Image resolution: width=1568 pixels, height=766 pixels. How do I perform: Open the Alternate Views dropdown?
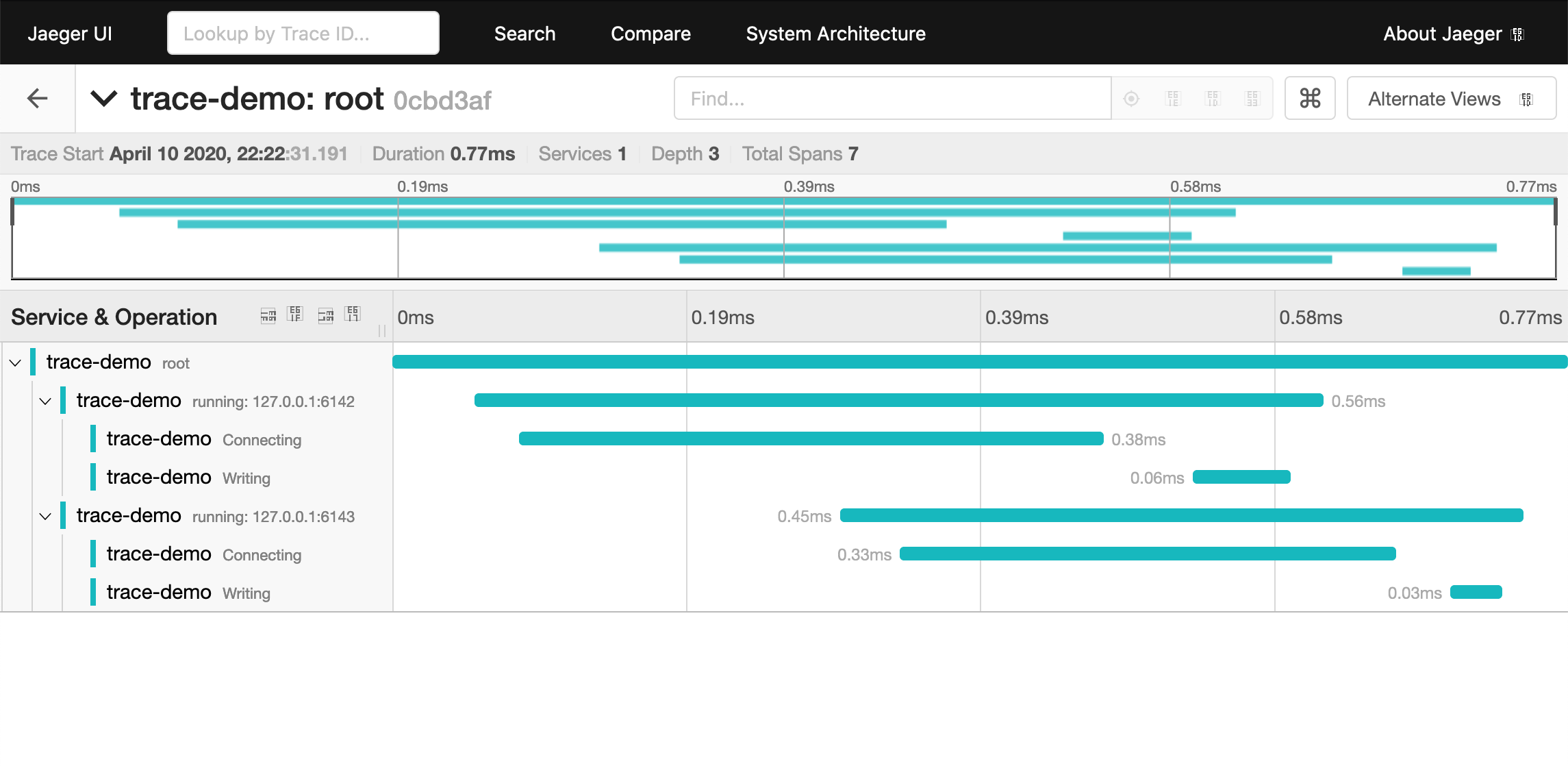pos(1450,99)
